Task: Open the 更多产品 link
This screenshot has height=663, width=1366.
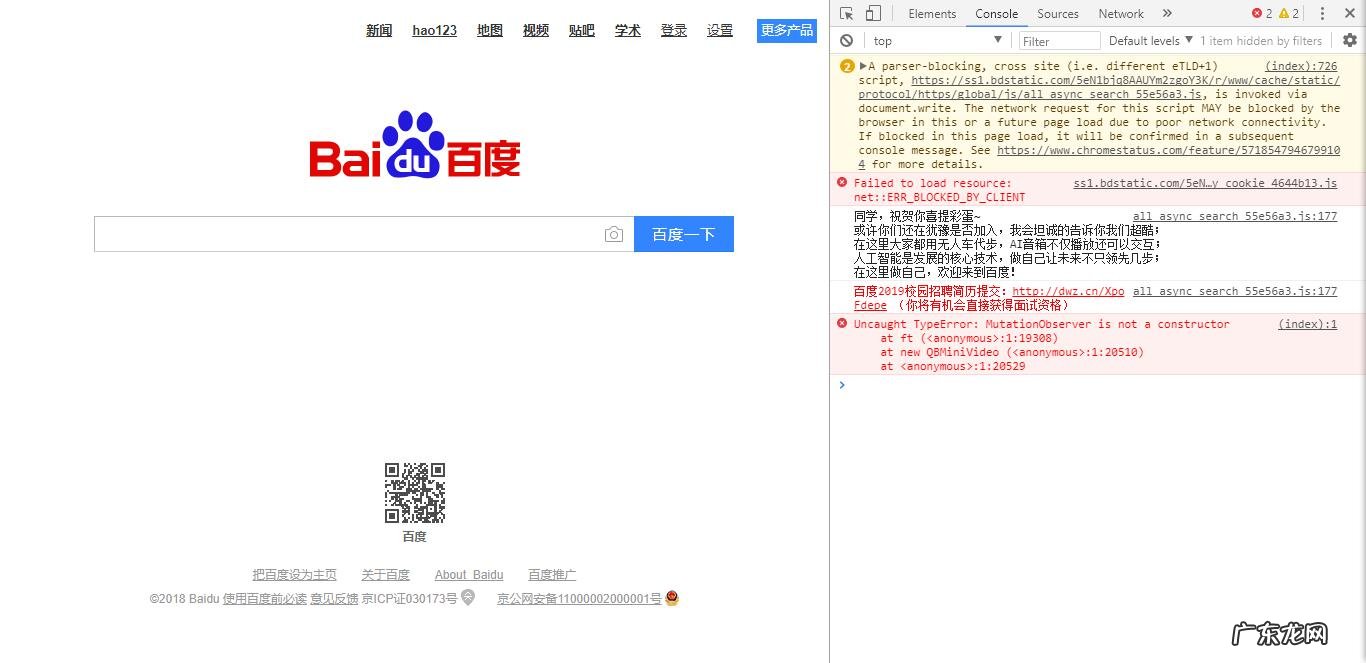Action: pos(787,30)
